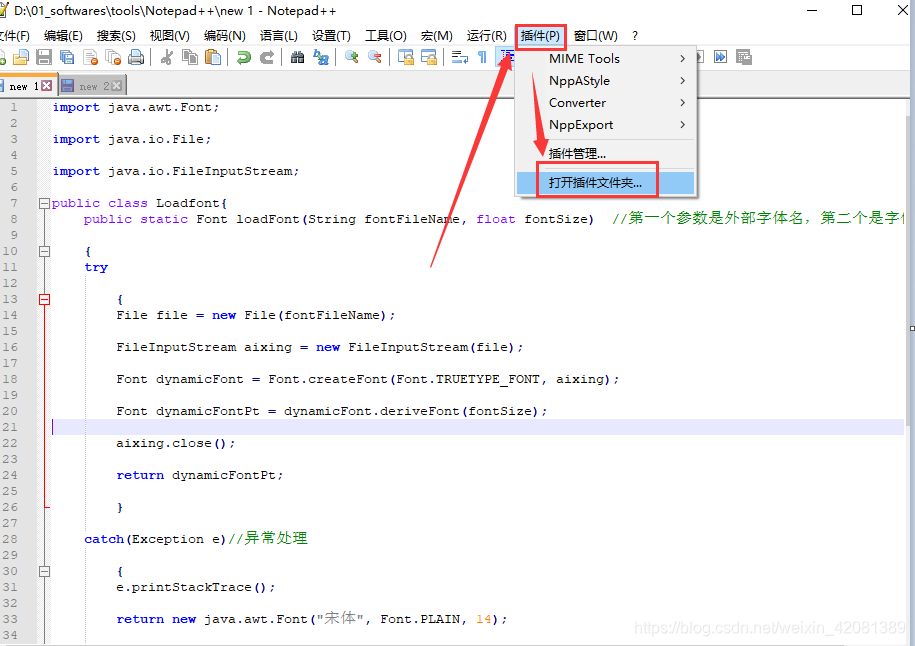Viewport: 915px width, 646px height.
Task: Collapse the fold marker at line 10
Action: coord(44,251)
